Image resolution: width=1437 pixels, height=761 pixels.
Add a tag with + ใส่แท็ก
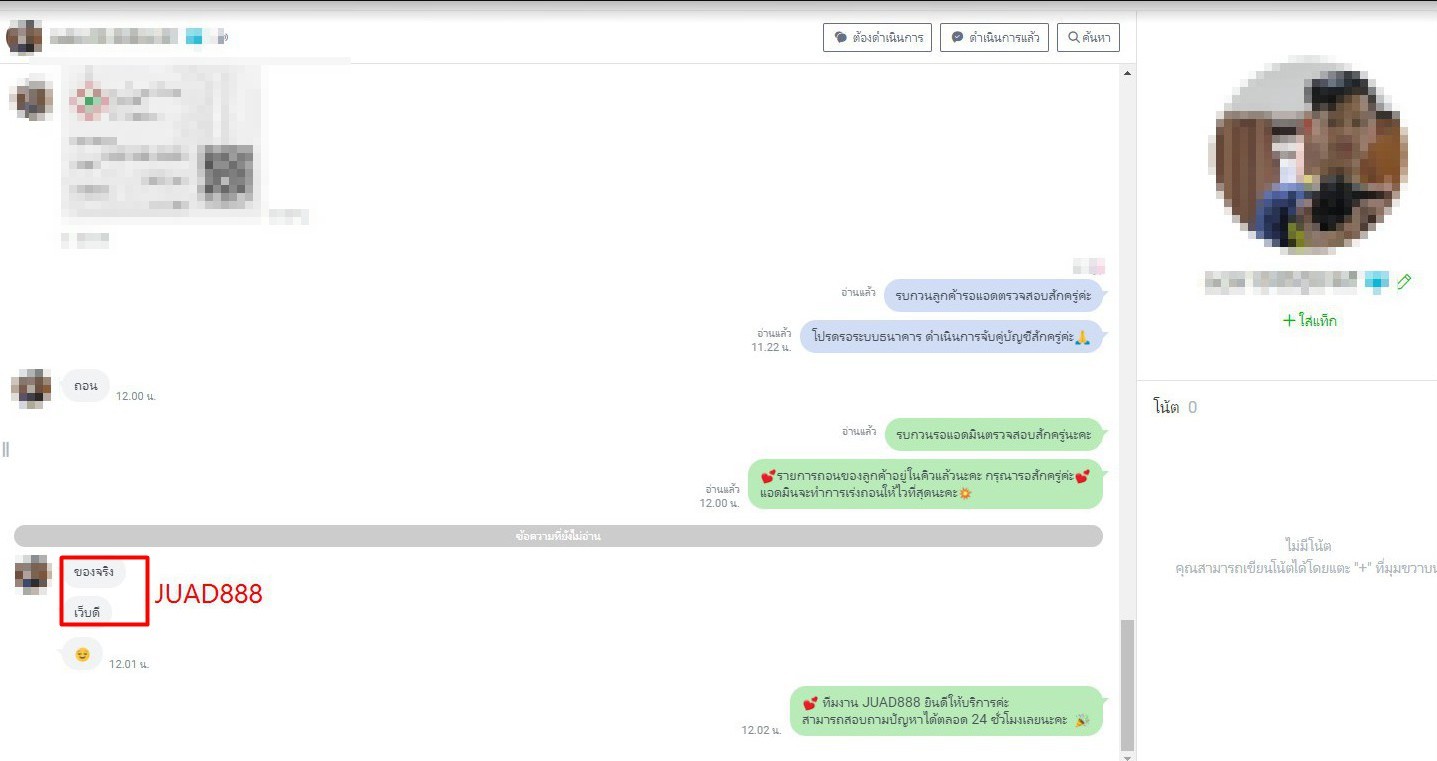coord(1309,321)
